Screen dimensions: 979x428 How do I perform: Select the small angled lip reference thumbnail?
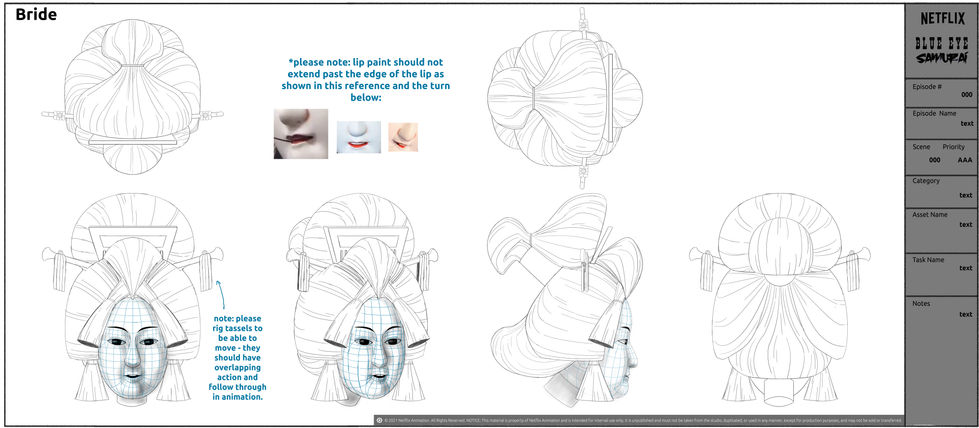(403, 137)
